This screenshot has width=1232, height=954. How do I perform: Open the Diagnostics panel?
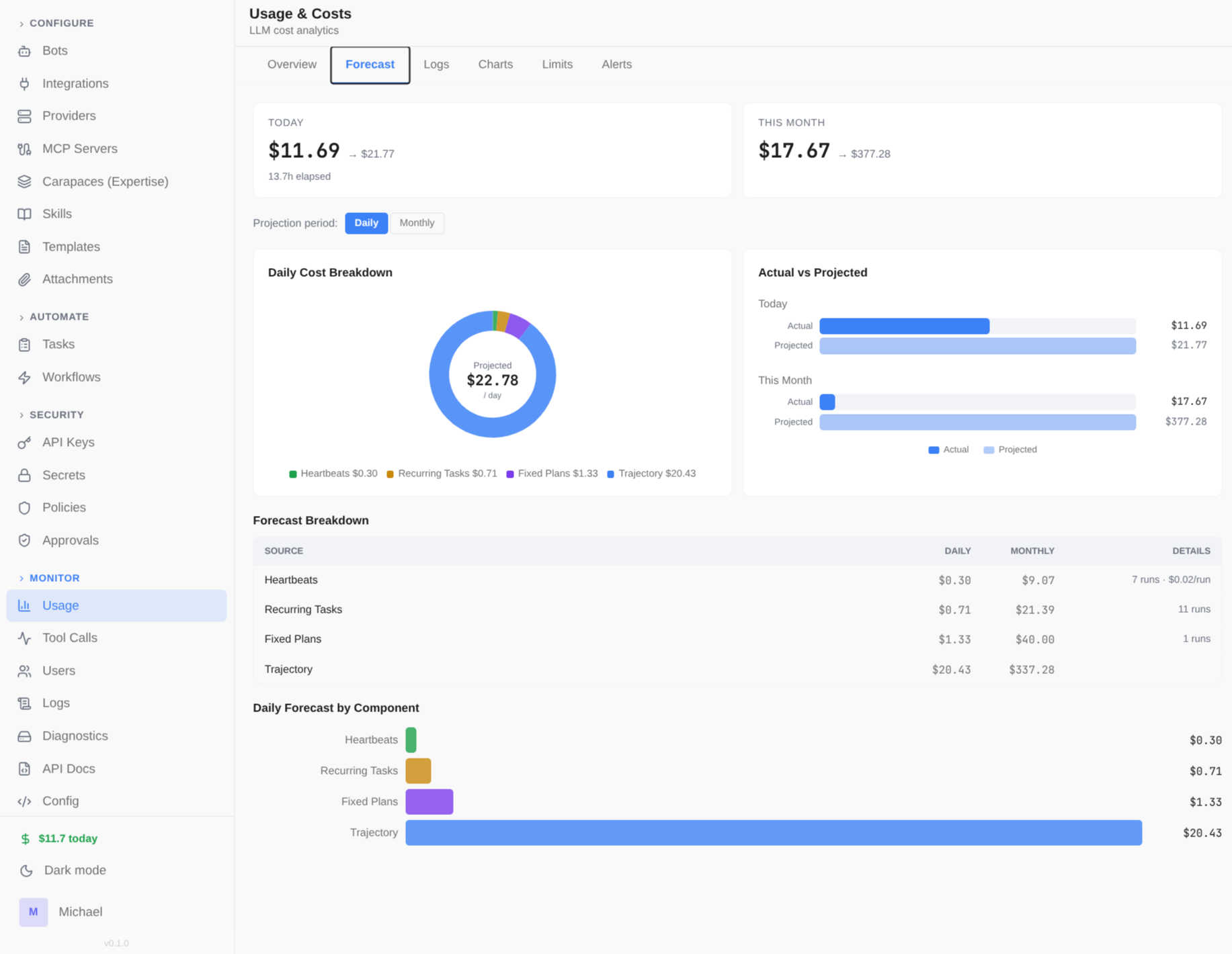coord(75,736)
